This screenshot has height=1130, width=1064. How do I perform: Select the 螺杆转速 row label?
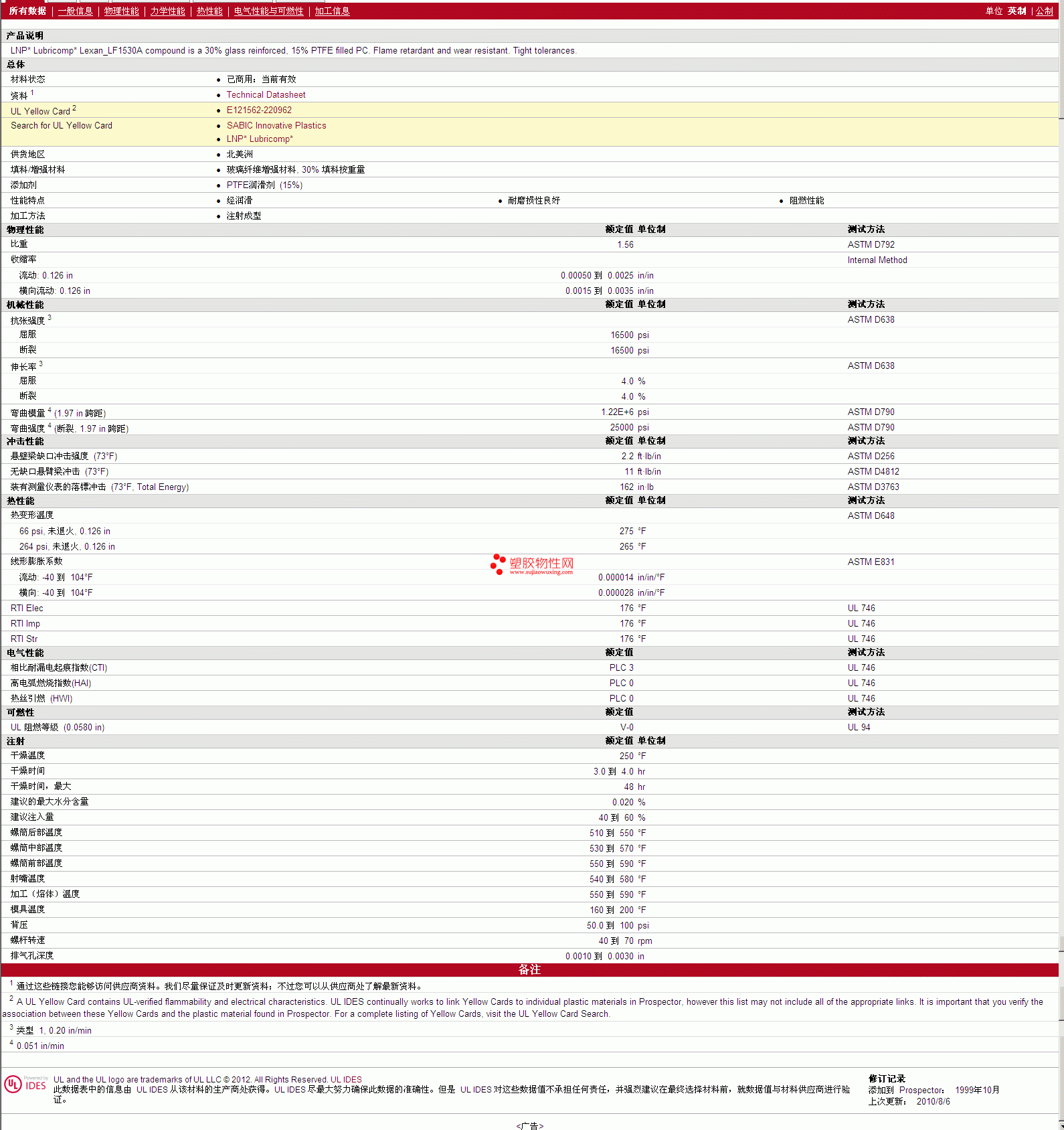coord(27,941)
